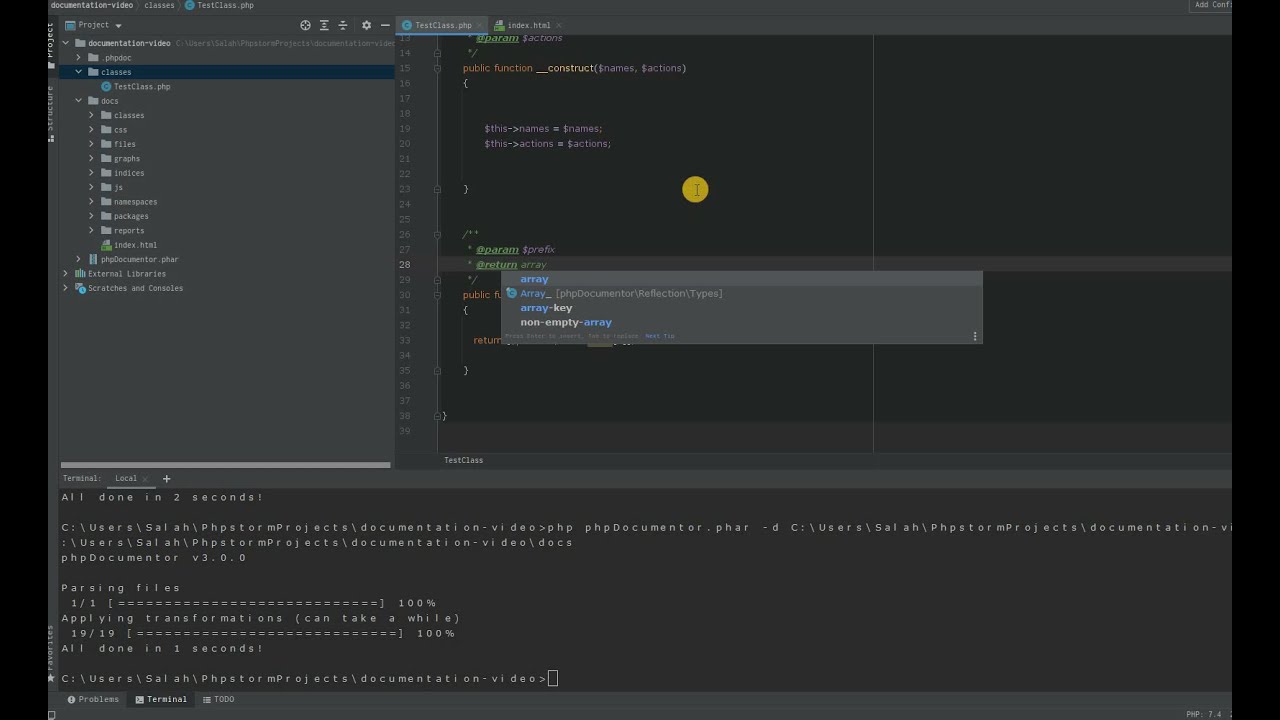Open the Terminal tool window button
Image resolution: width=1280 pixels, height=720 pixels.
[161, 699]
